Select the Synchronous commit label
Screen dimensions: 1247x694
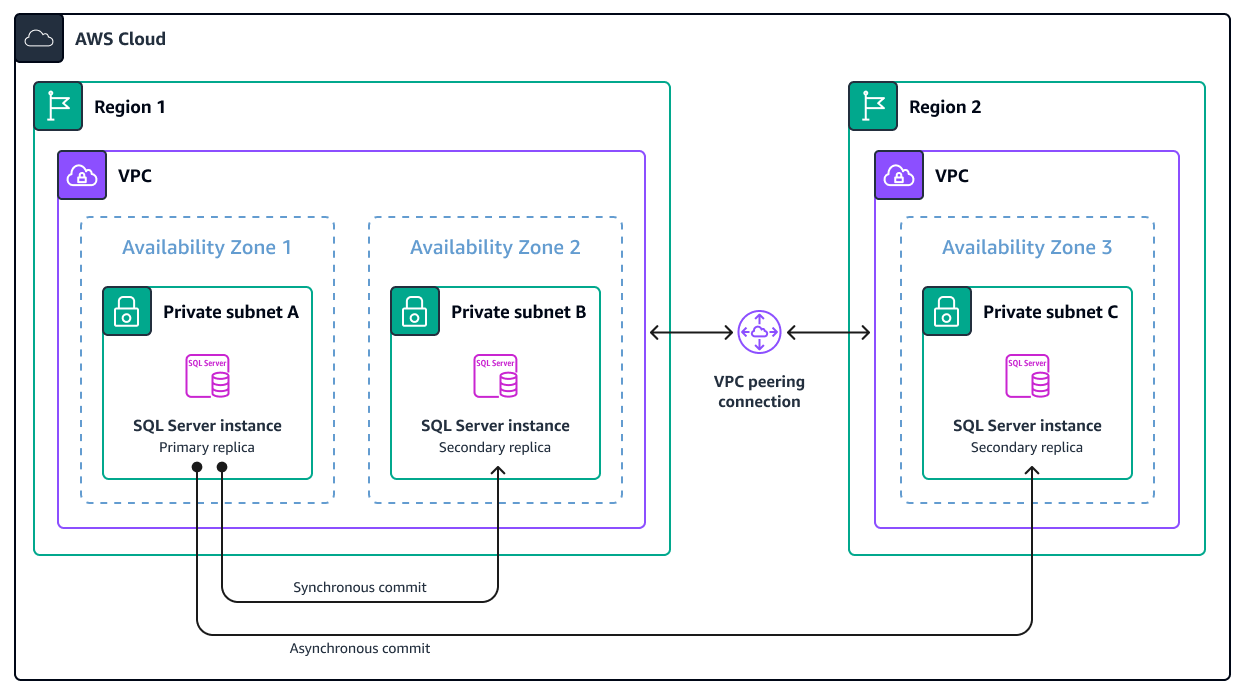point(360,587)
